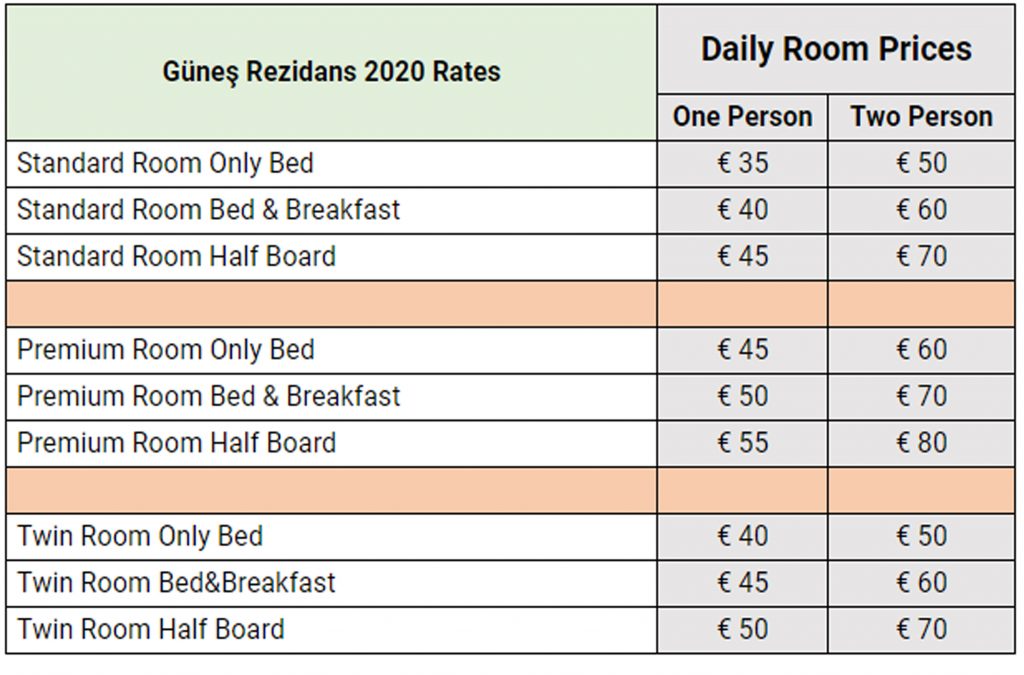Select the Twin Room Only Bed label

tap(140, 536)
